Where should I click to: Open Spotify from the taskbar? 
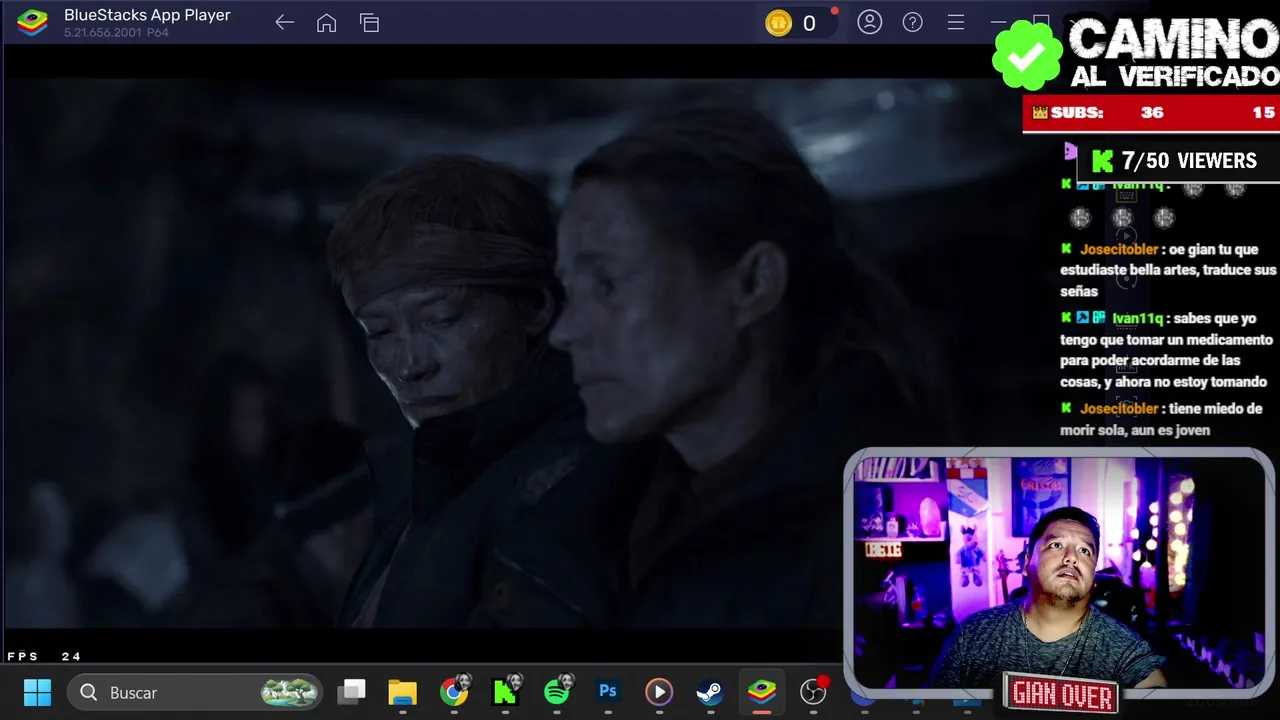(x=558, y=691)
